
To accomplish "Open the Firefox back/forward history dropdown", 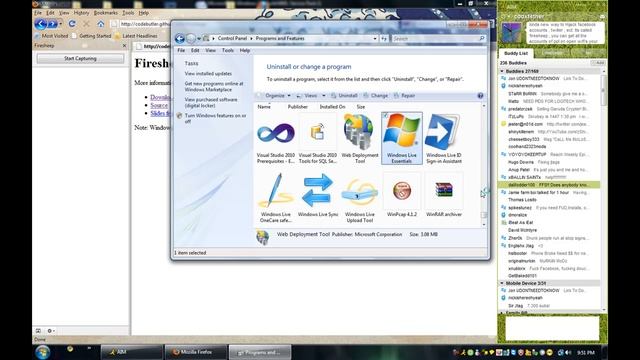I will tap(60, 24).
